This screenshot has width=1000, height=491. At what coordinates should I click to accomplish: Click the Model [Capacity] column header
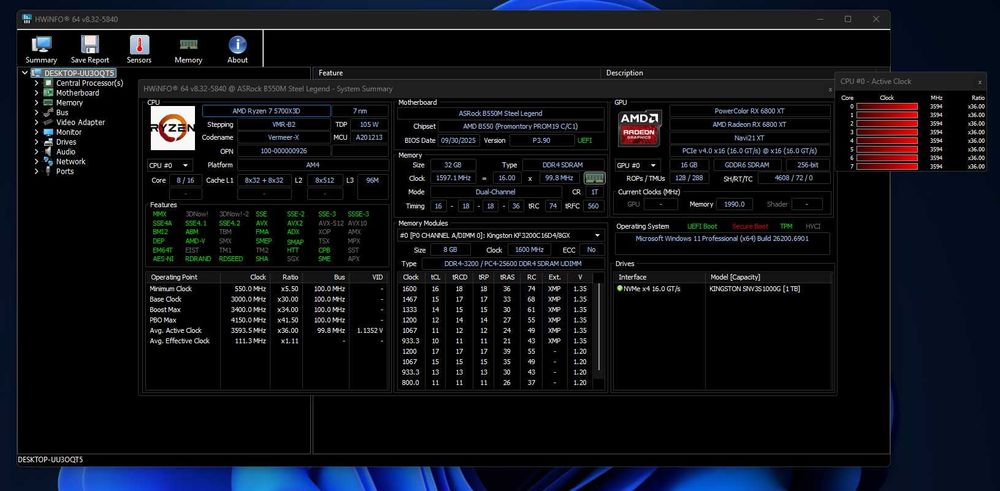click(x=769, y=277)
